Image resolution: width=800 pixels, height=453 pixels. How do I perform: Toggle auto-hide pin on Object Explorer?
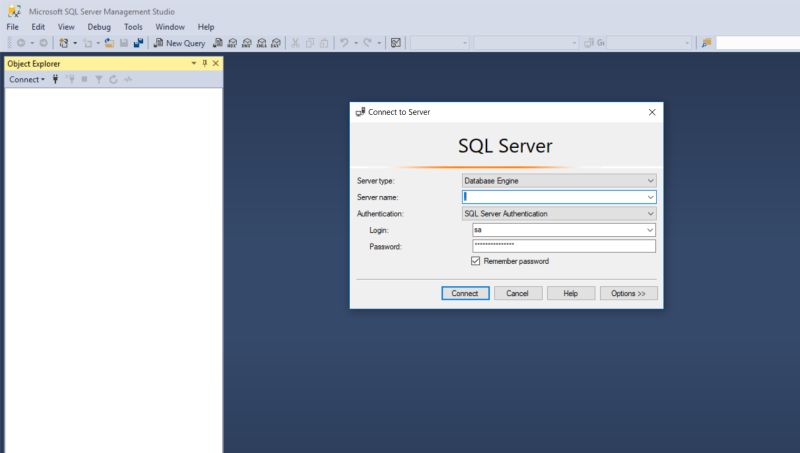pos(205,63)
